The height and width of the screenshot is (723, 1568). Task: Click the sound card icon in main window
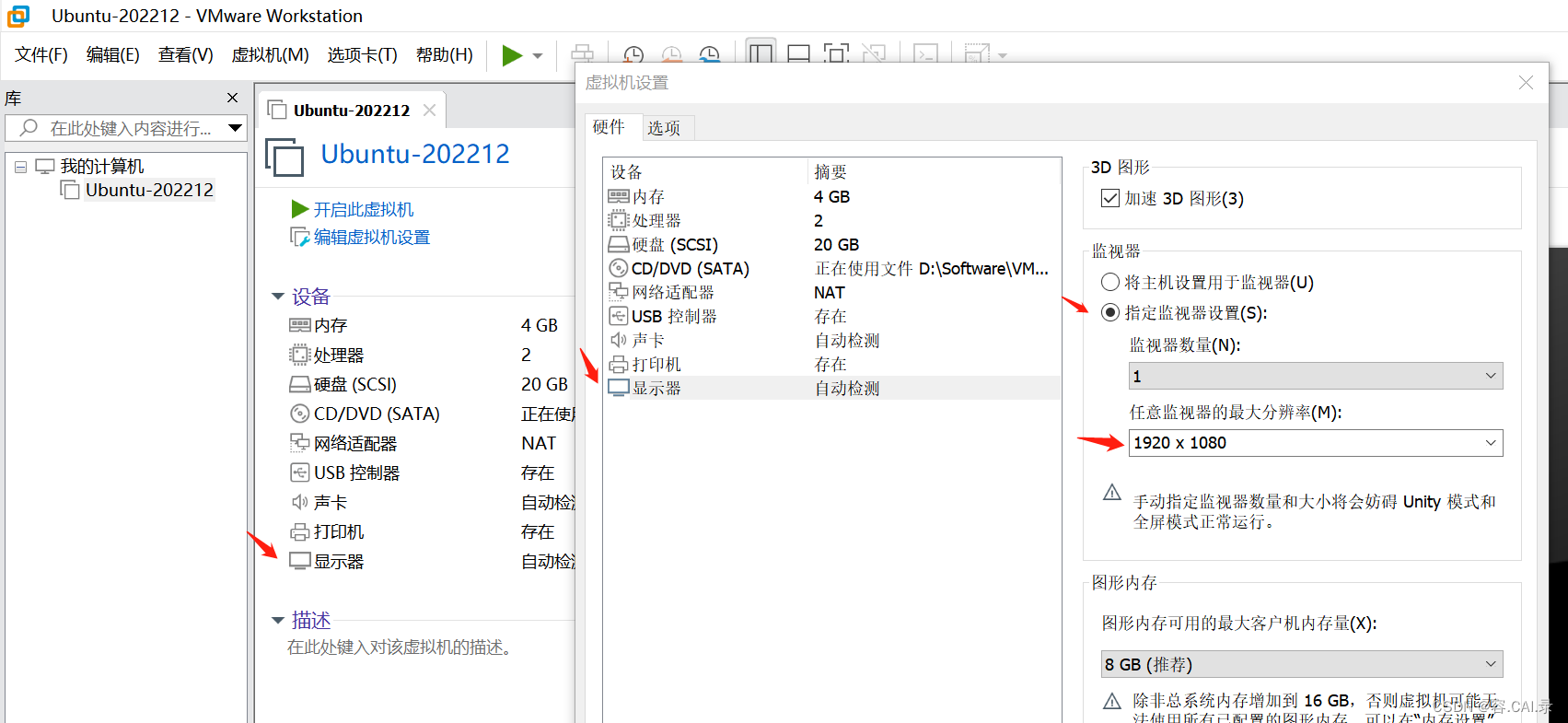(x=300, y=502)
